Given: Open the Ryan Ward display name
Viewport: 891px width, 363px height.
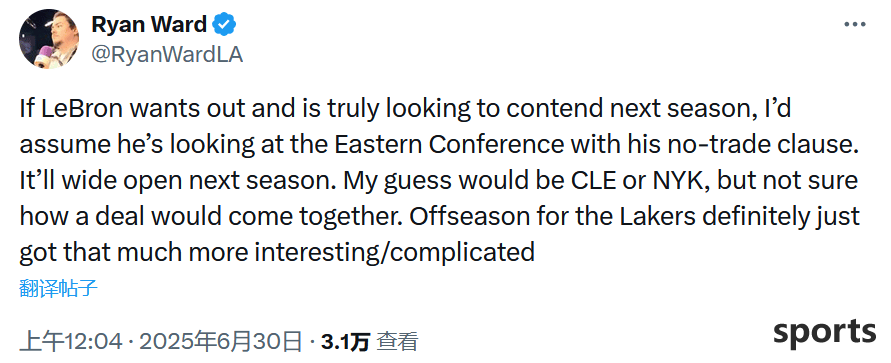Looking at the screenshot, I should (149, 25).
